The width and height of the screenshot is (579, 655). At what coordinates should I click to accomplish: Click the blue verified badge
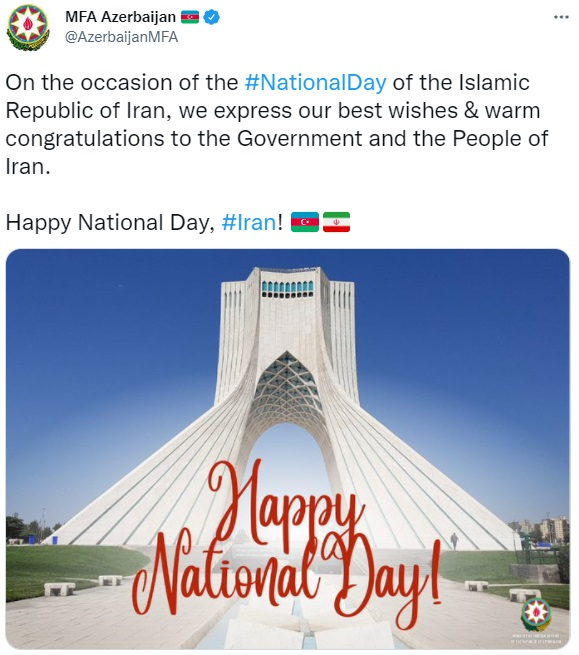(212, 17)
